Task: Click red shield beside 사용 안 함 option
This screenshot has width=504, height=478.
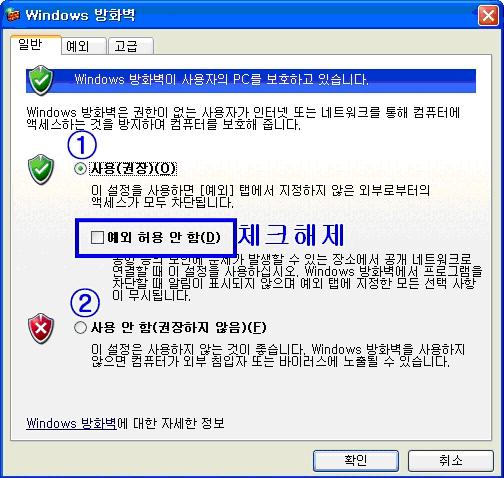Action: [x=41, y=328]
